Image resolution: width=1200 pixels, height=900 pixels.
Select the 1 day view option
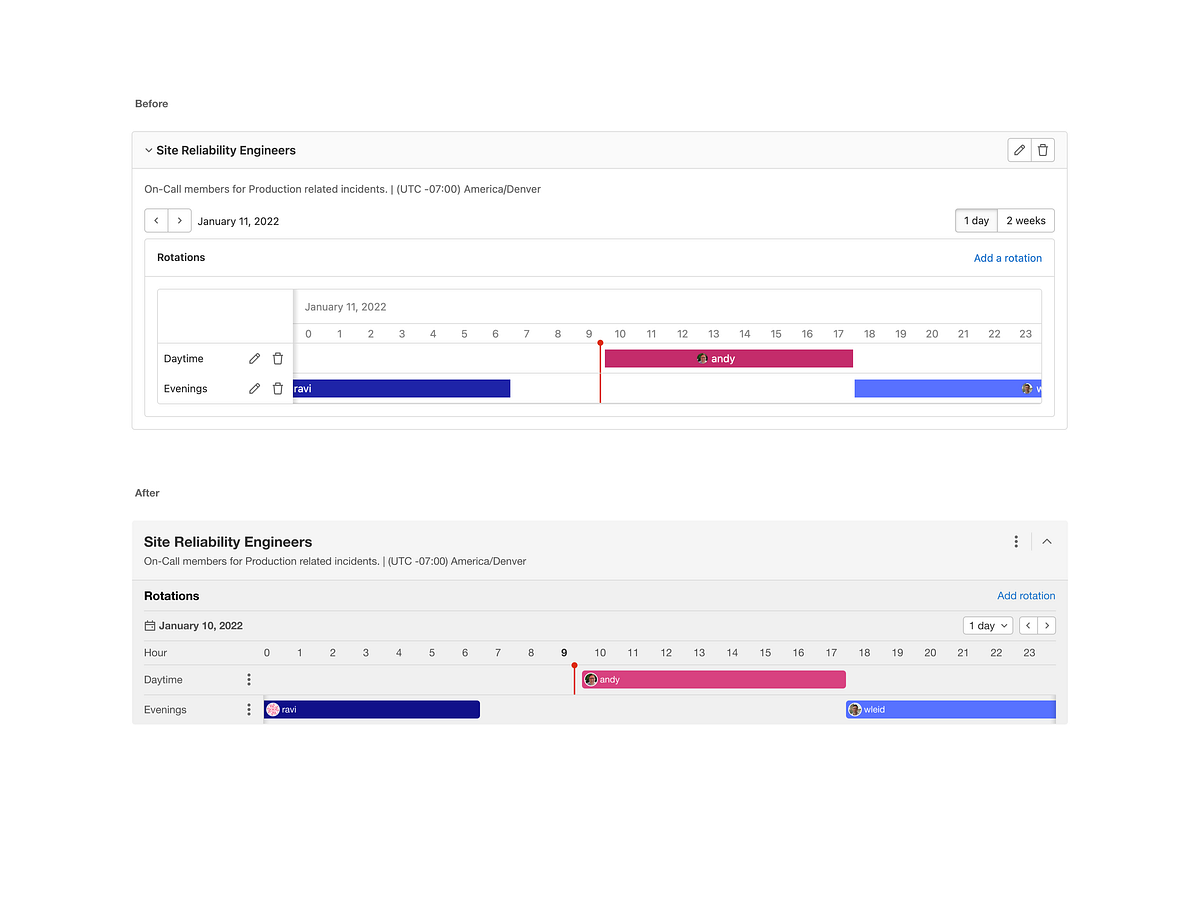tap(976, 220)
